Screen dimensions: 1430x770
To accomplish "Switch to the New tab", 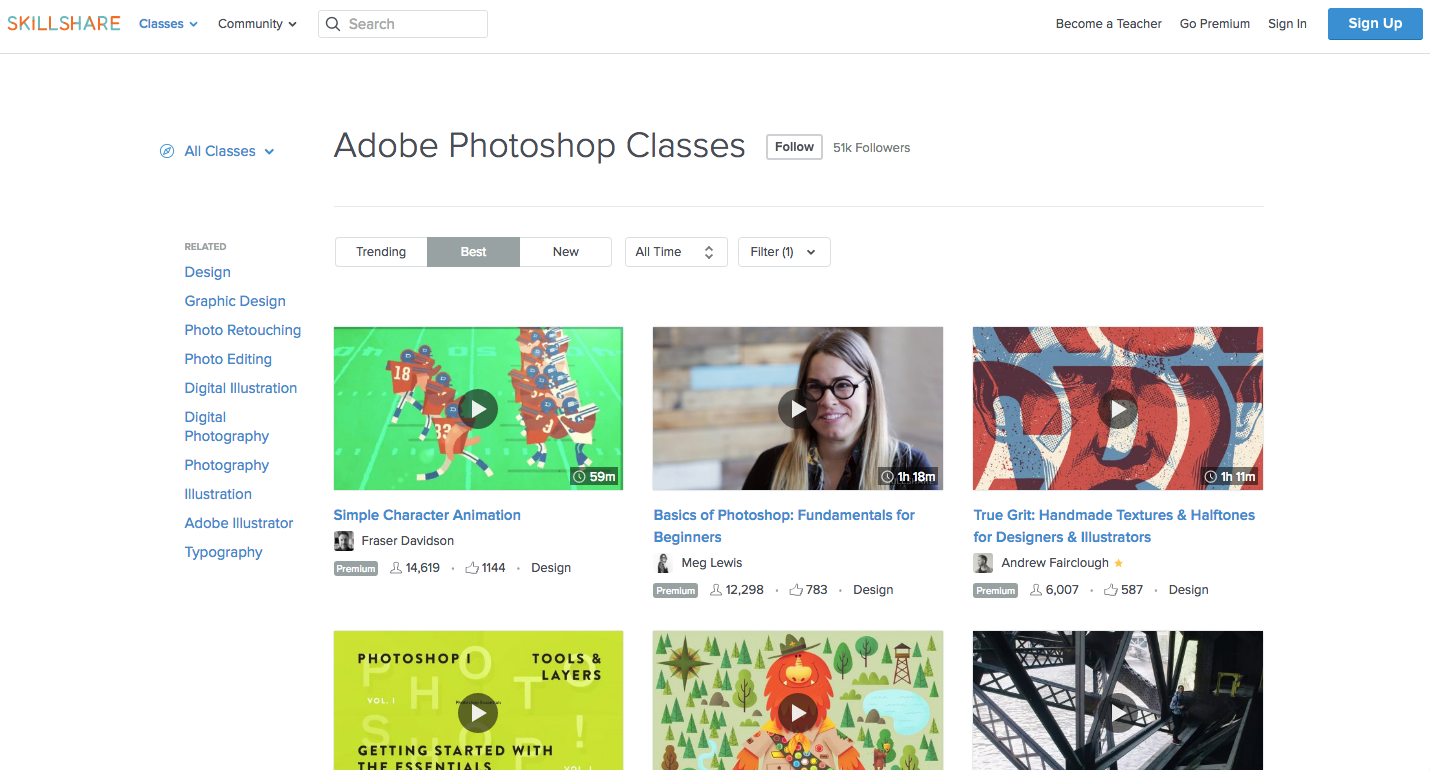I will (x=566, y=252).
